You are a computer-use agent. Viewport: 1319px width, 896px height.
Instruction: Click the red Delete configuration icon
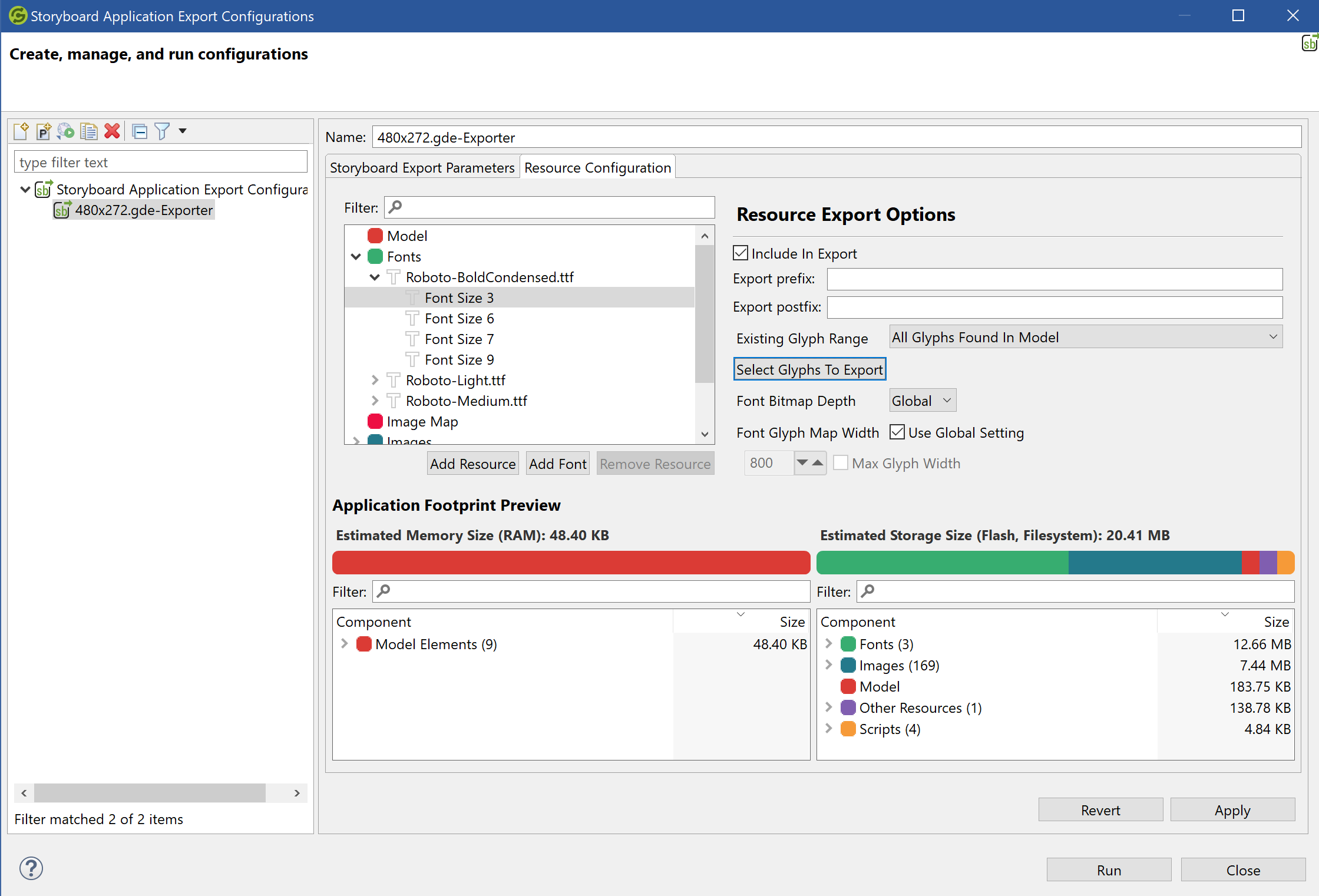[x=112, y=131]
